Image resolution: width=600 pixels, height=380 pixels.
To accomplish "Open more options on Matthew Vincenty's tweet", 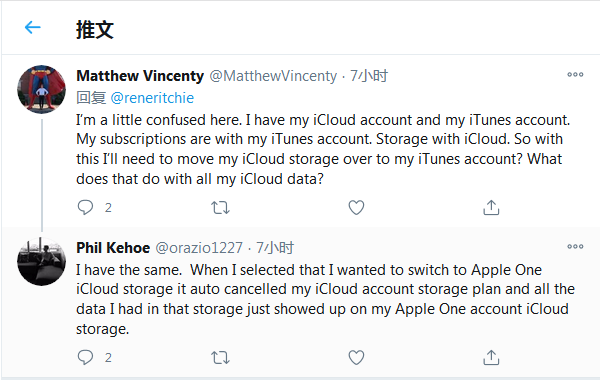I will click(x=575, y=75).
